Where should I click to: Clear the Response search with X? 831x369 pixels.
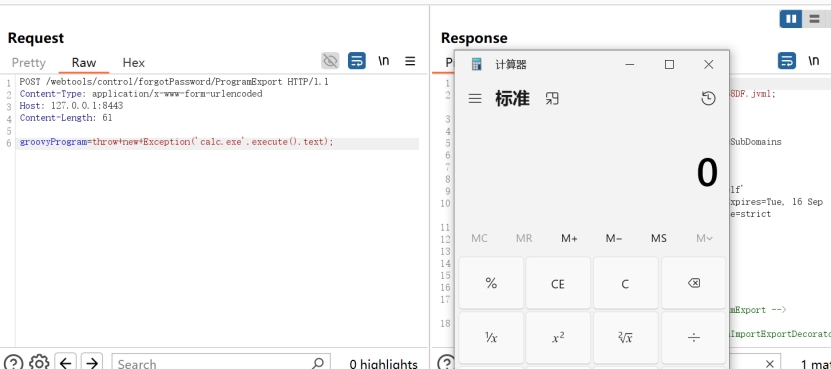[x=770, y=363]
